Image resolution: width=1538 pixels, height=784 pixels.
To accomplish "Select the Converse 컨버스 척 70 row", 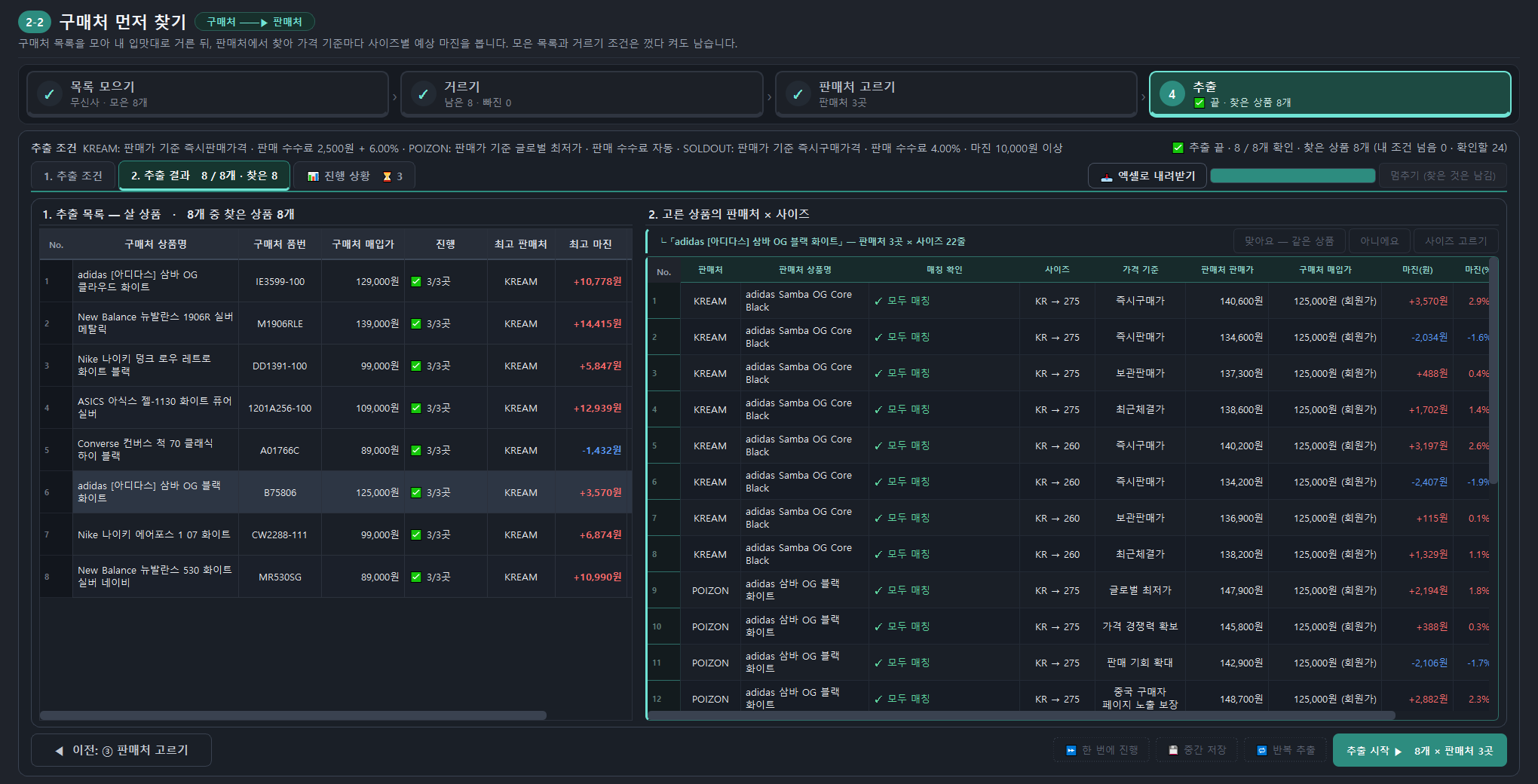I will coord(335,450).
